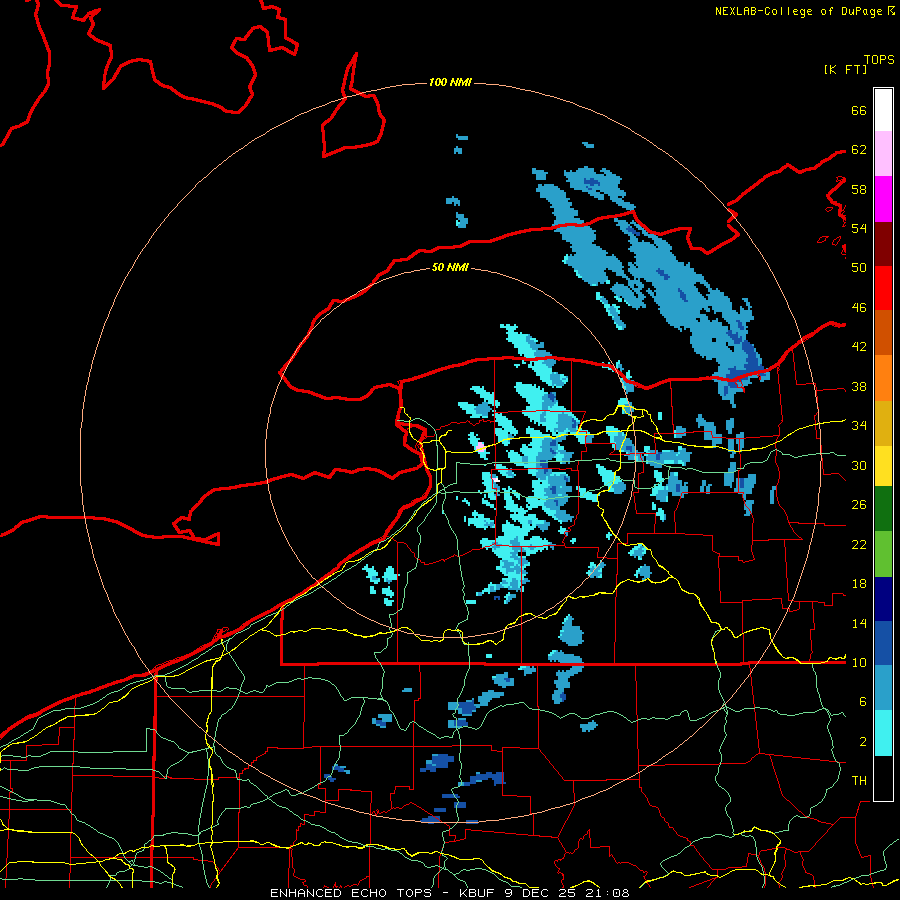Select the steel blue 6-10 kft legend swatch

[883, 688]
